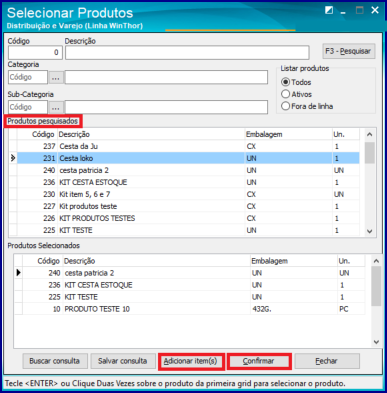Click Un. column header in searched grid
This screenshot has height=393, width=387.
[x=346, y=134]
